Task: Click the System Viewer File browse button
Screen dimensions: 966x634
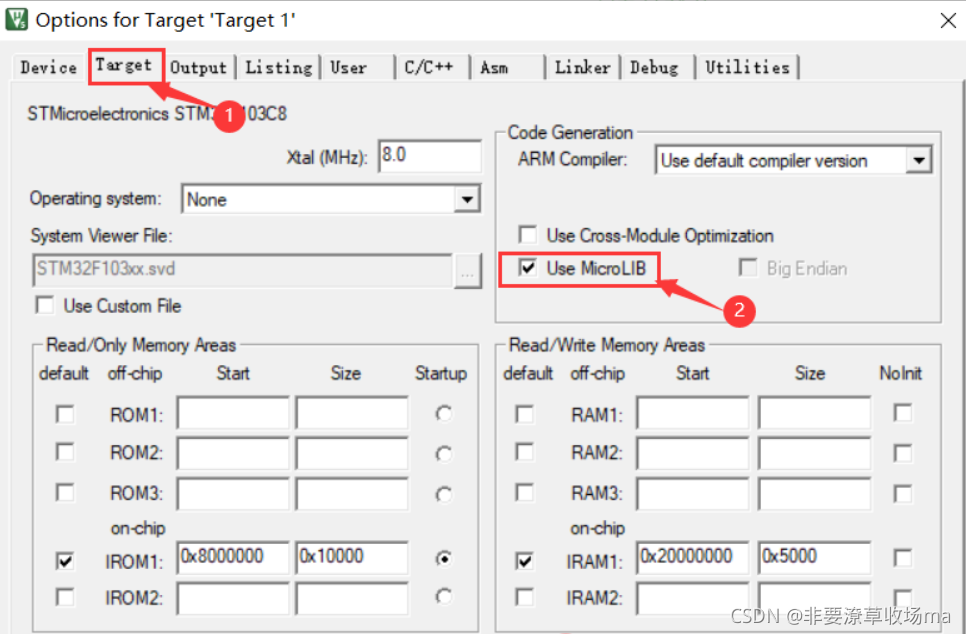Action: 468,270
